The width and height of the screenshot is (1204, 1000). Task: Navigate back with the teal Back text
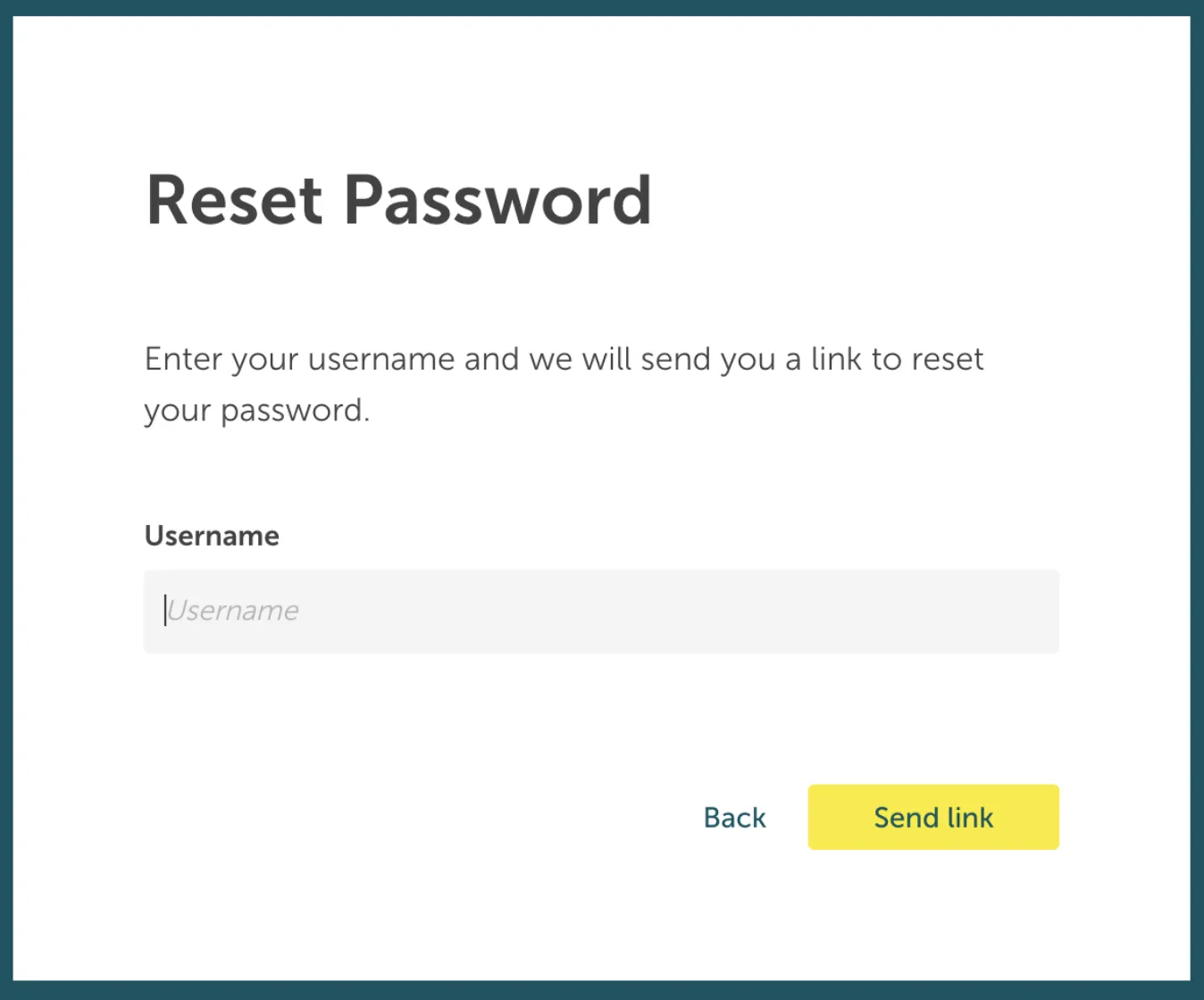click(x=734, y=817)
